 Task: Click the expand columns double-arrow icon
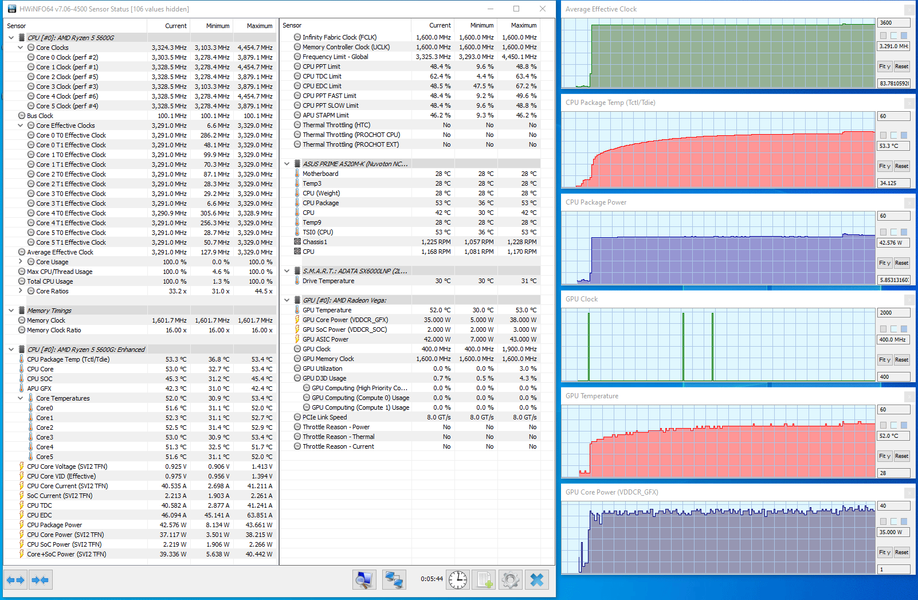(x=15, y=580)
